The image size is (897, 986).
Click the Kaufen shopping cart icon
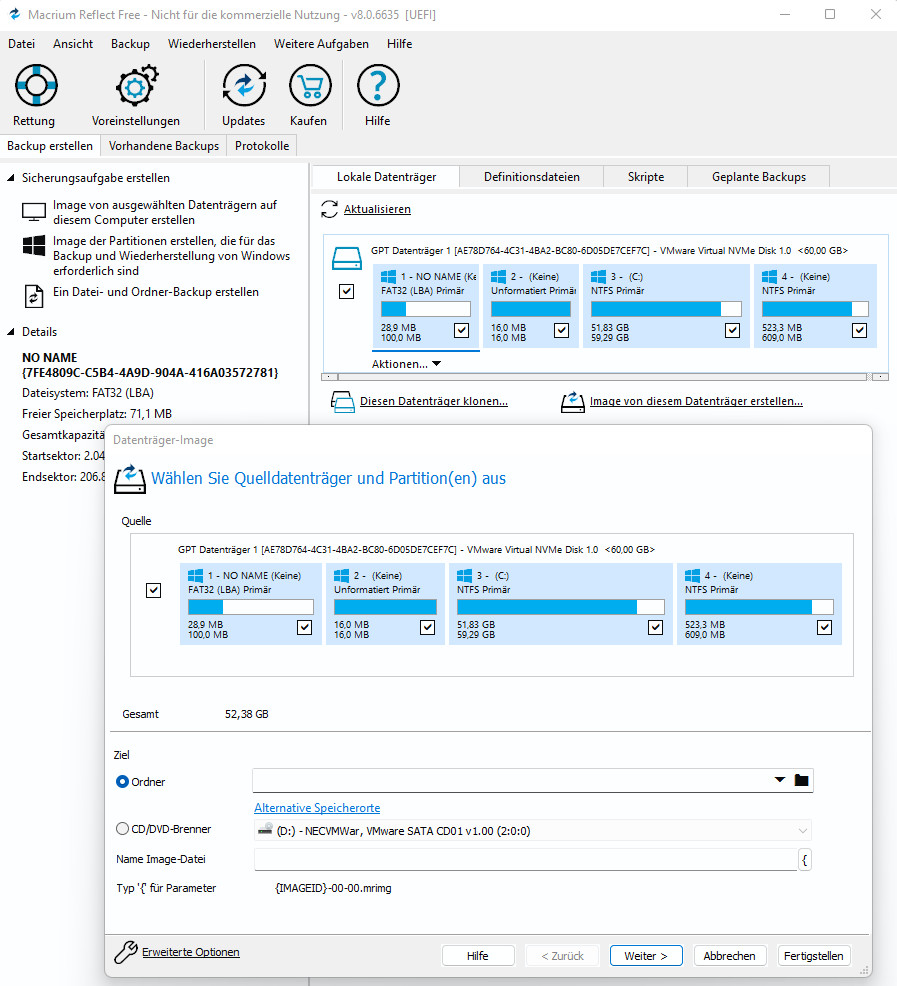pos(309,87)
